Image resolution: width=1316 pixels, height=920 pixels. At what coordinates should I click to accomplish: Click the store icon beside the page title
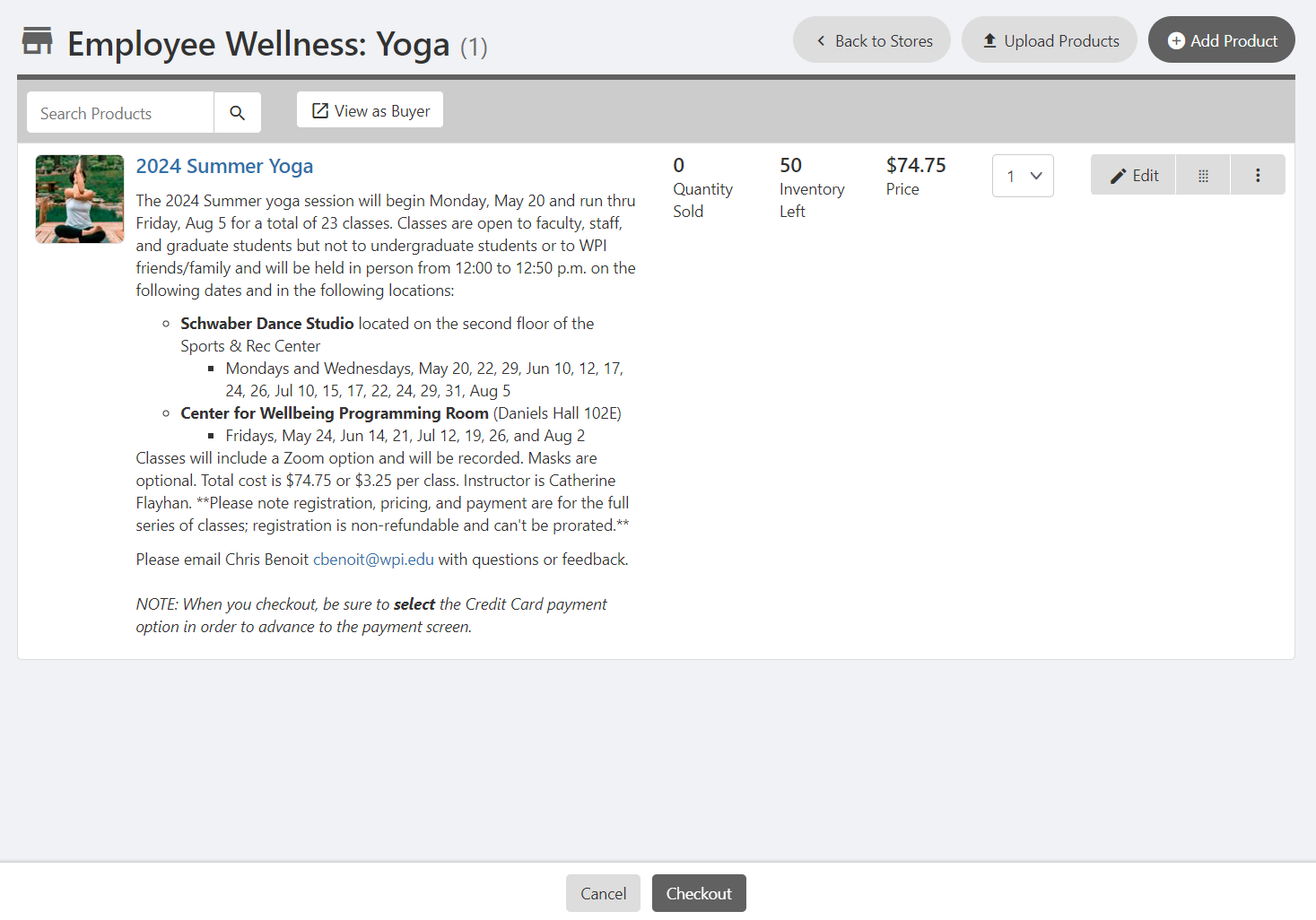pyautogui.click(x=38, y=41)
